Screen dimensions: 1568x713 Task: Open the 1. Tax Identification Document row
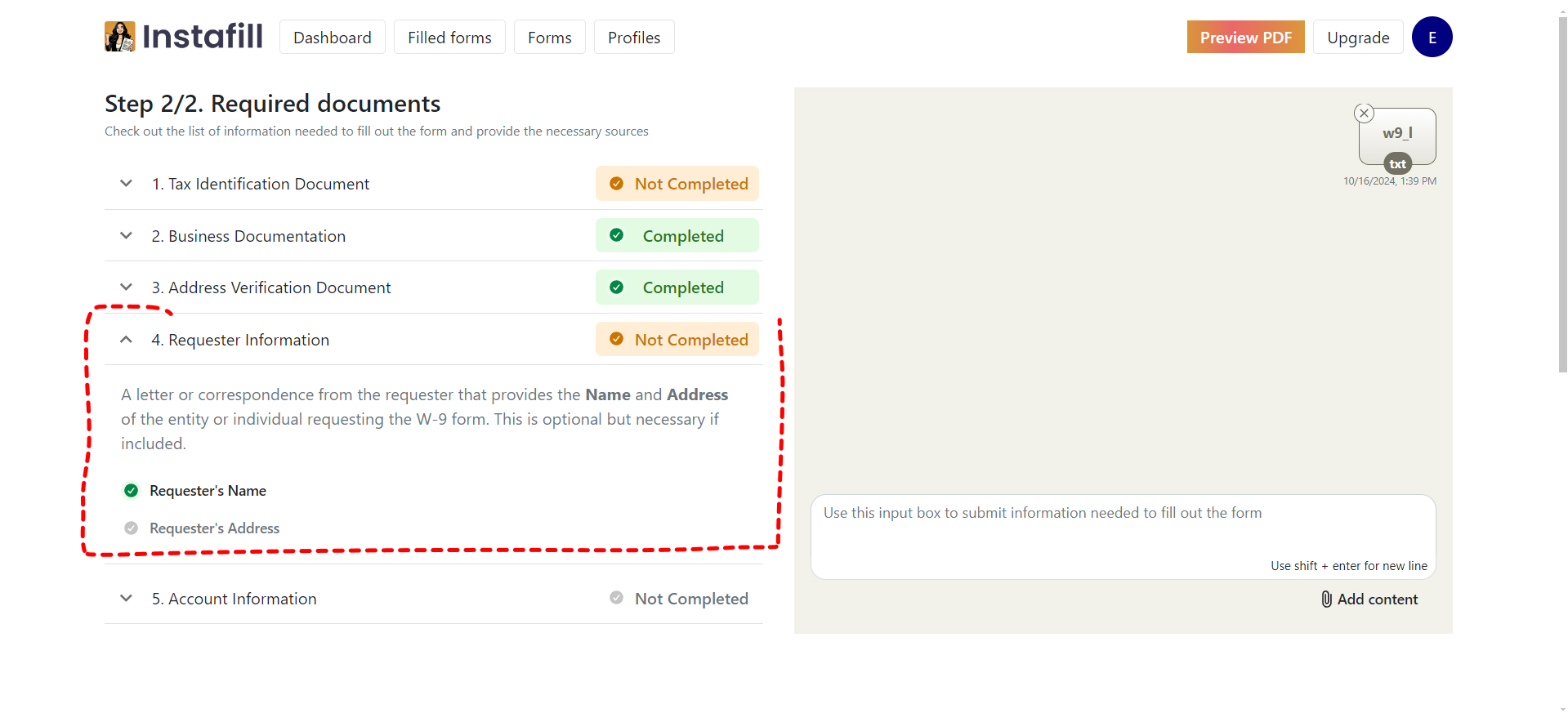pyautogui.click(x=433, y=184)
